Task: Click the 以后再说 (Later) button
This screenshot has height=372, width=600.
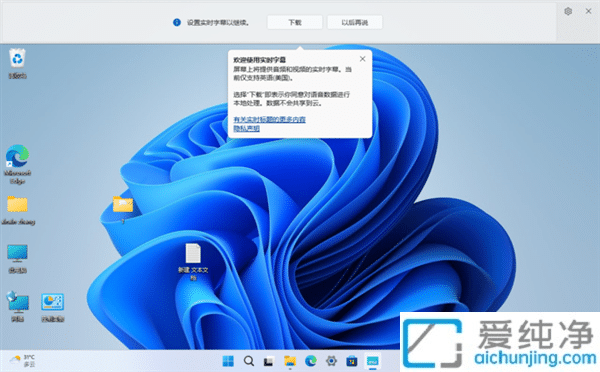Action: 355,23
